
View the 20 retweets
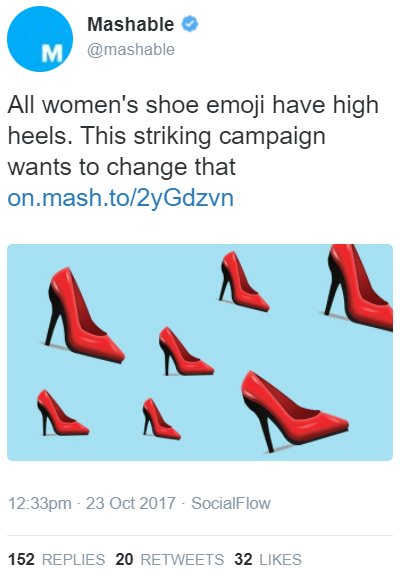(x=170, y=560)
